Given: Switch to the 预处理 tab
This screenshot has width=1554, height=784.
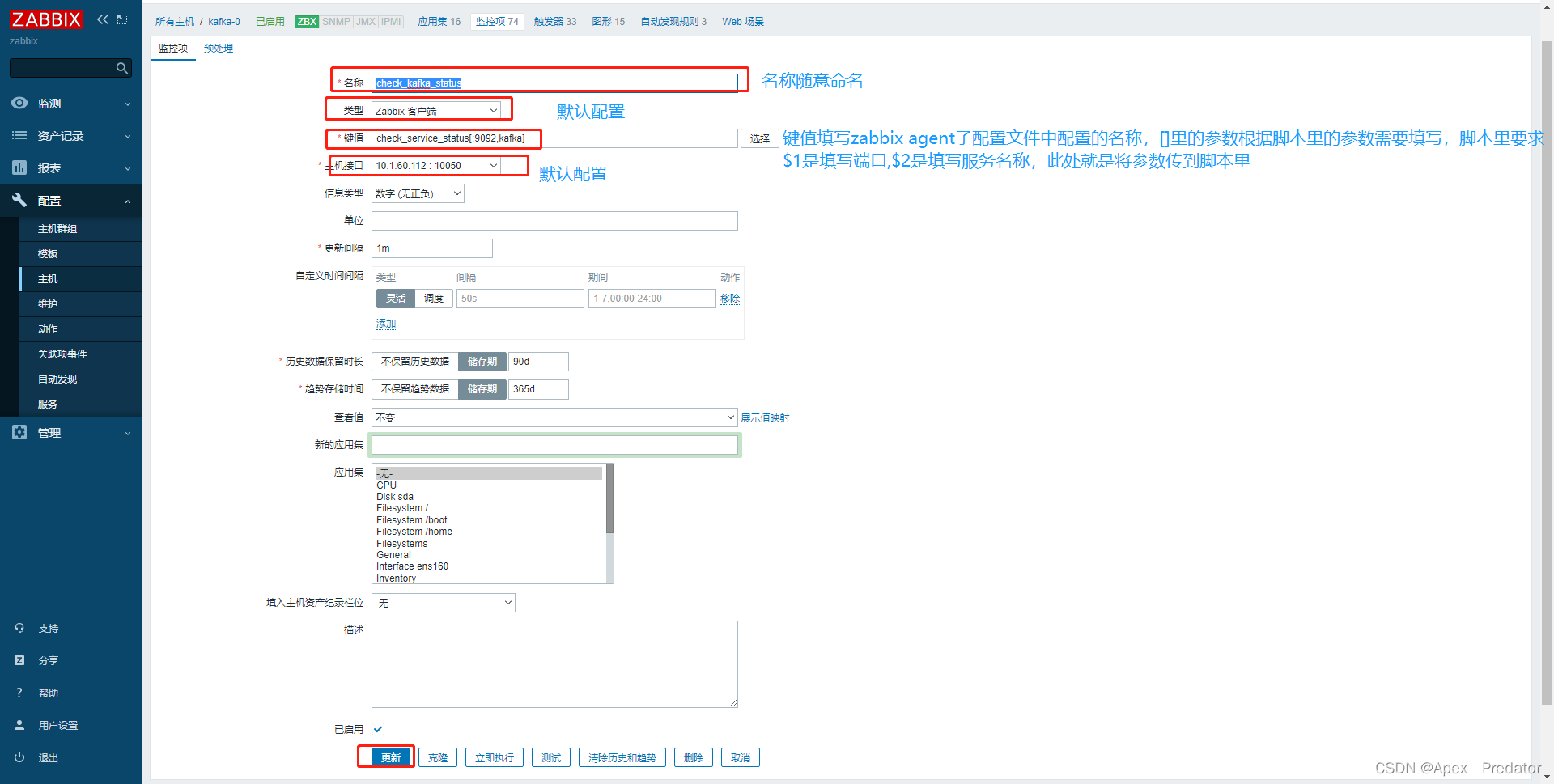Looking at the screenshot, I should [x=219, y=49].
